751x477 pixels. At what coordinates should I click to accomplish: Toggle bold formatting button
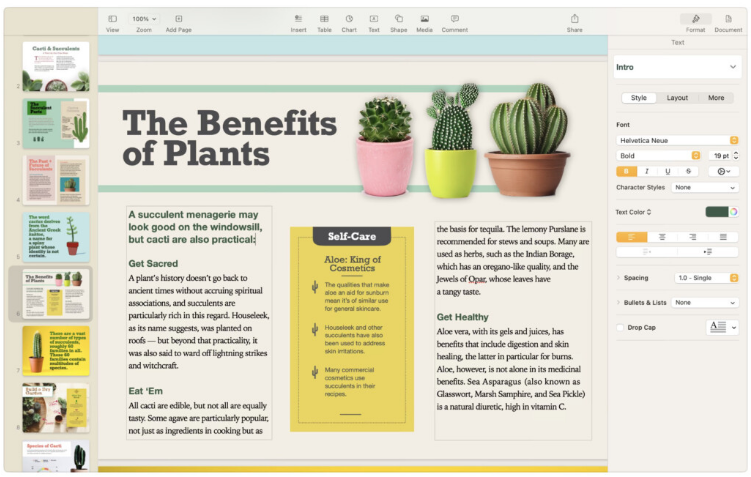[628, 171]
